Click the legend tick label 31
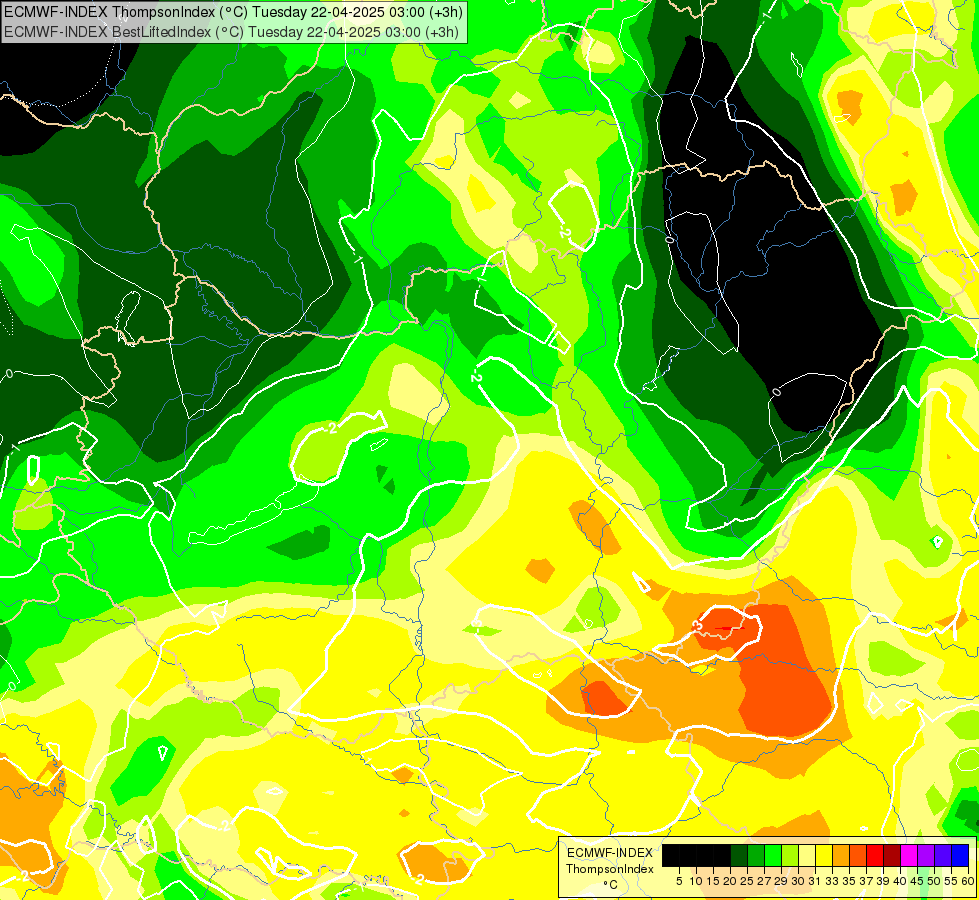The image size is (979, 900). 815,881
